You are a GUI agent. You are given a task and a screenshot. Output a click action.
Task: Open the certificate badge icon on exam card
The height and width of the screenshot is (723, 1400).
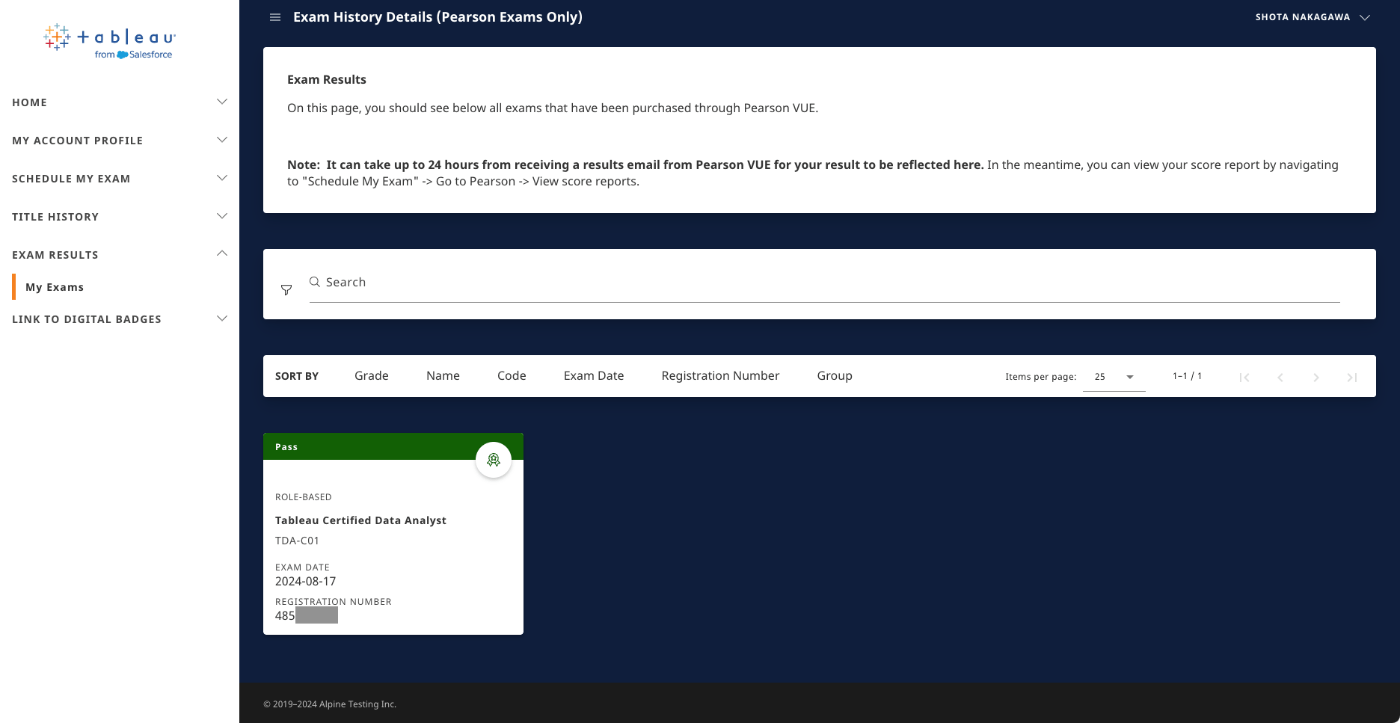click(493, 460)
